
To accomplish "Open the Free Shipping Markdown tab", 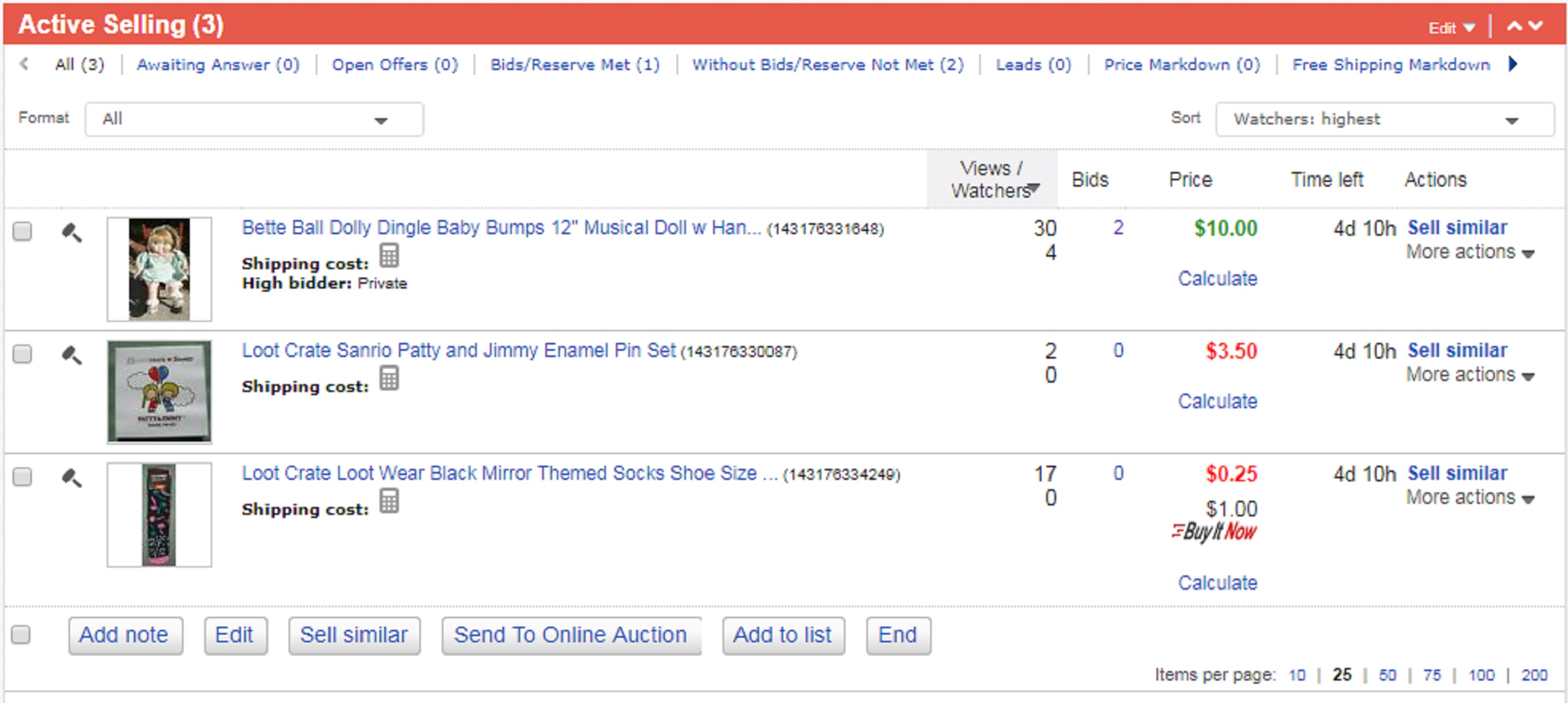I will 1391,64.
